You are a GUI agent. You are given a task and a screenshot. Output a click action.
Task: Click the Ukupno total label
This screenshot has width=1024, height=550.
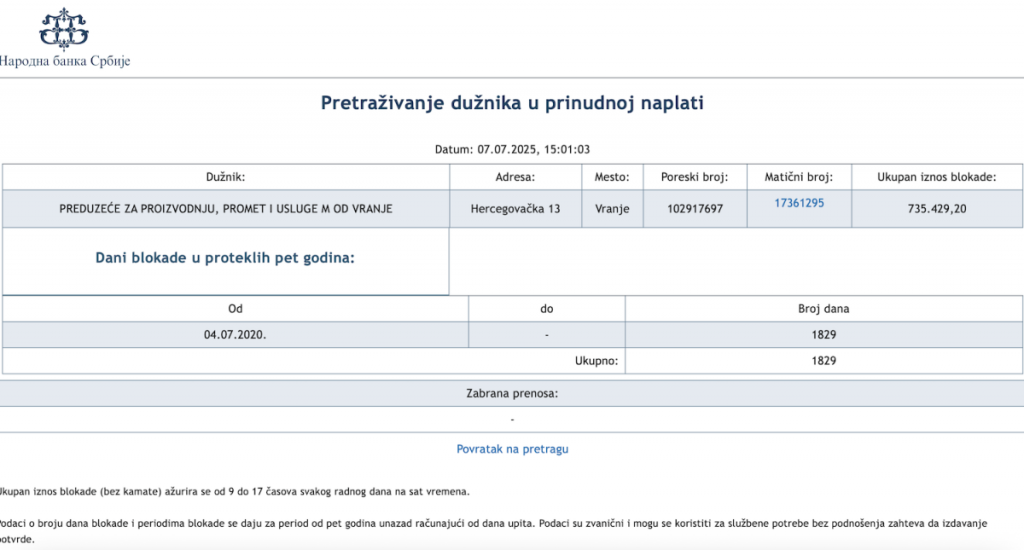(x=596, y=361)
